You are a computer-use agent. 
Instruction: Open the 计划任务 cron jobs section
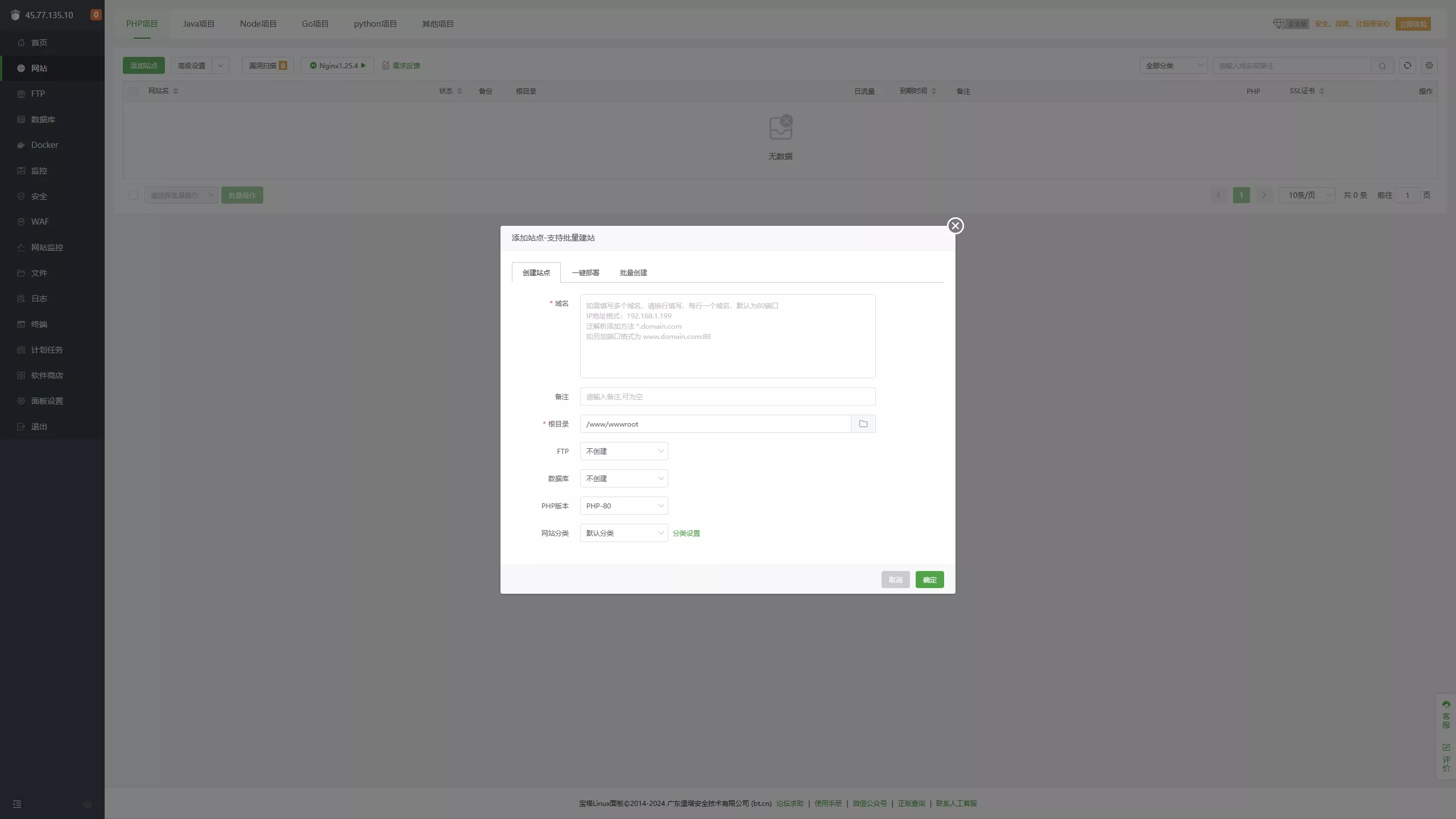pos(47,349)
